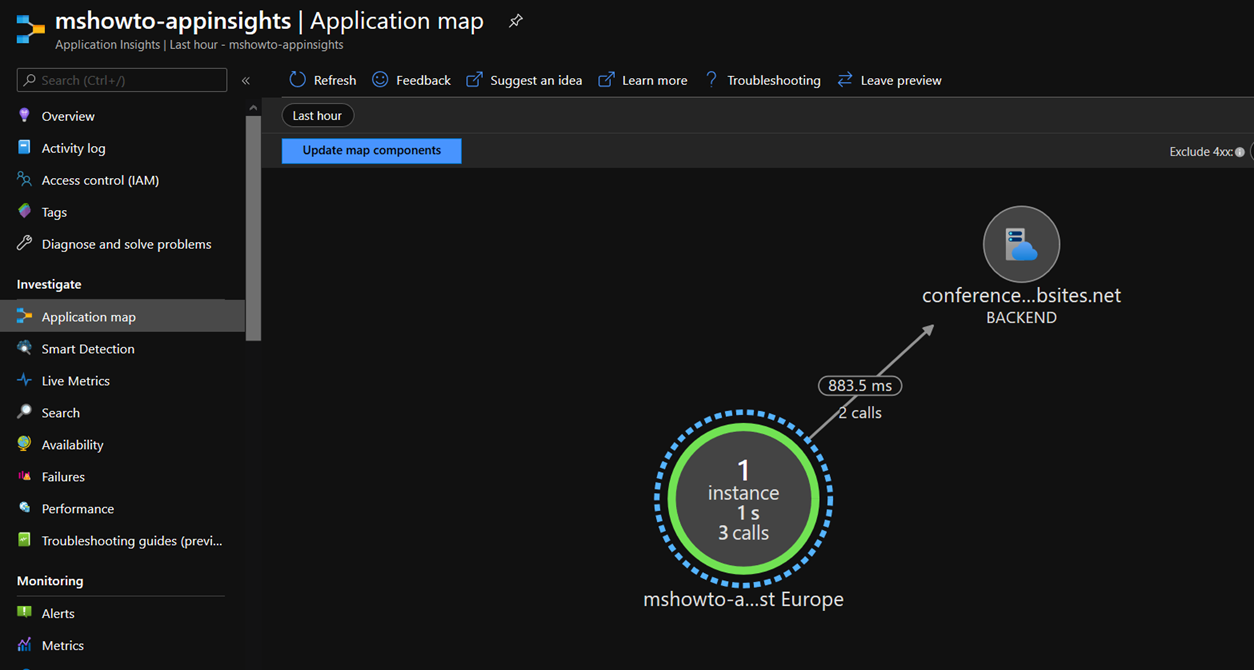Viewport: 1254px width, 670px height.
Task: Select the 1 instance application node circle
Action: click(743, 498)
